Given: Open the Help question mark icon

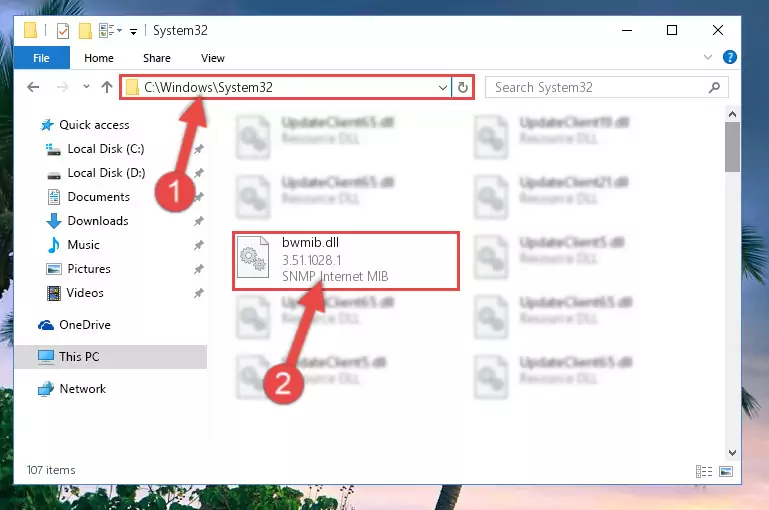Looking at the screenshot, I should coord(730,57).
